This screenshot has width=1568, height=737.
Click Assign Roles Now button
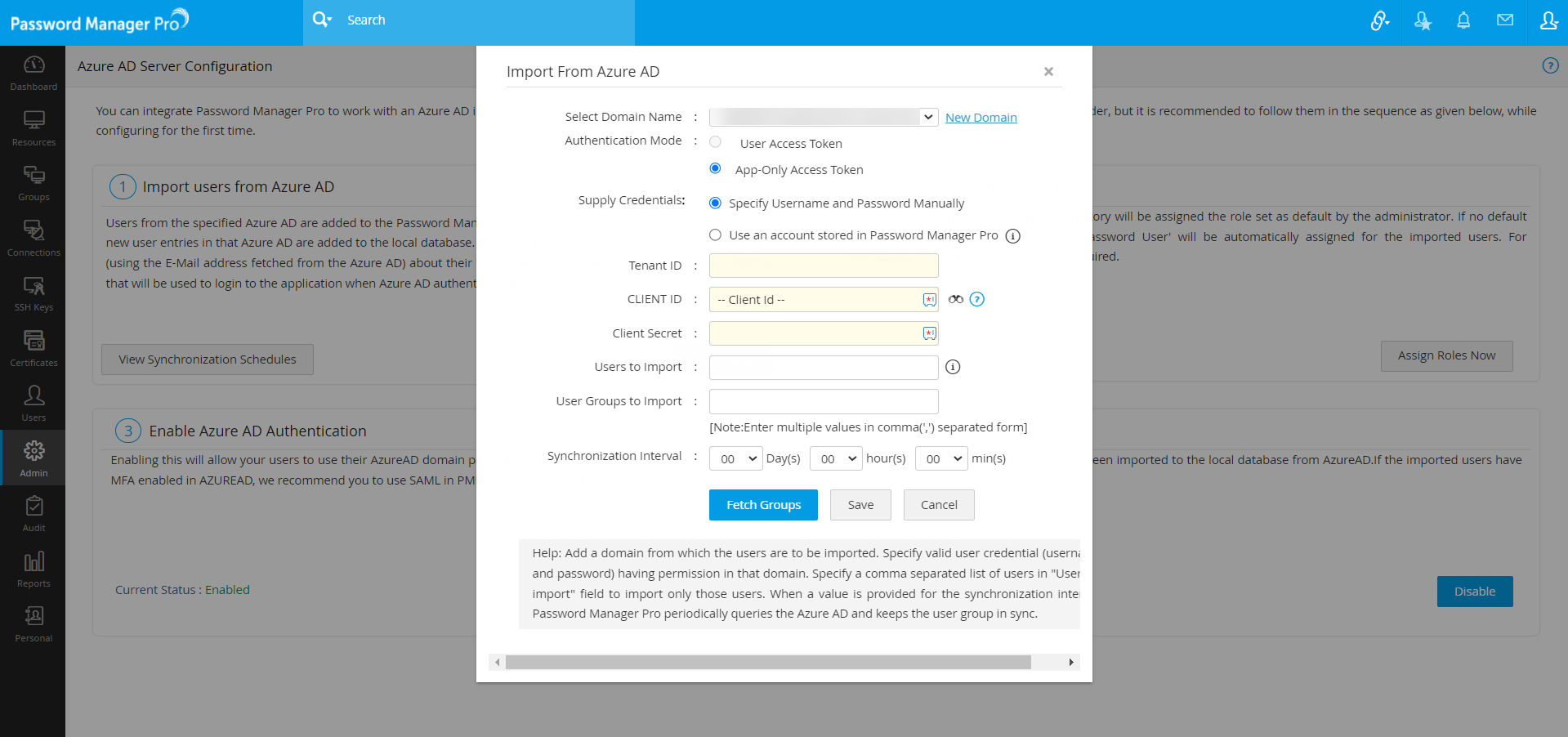1446,356
